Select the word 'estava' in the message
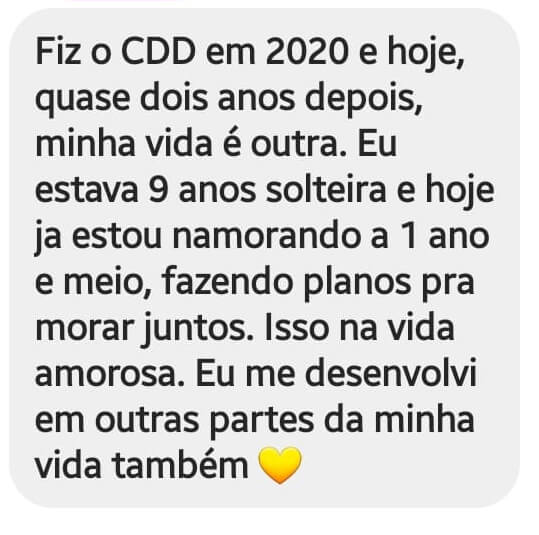This screenshot has width=539, height=535. click(x=87, y=191)
